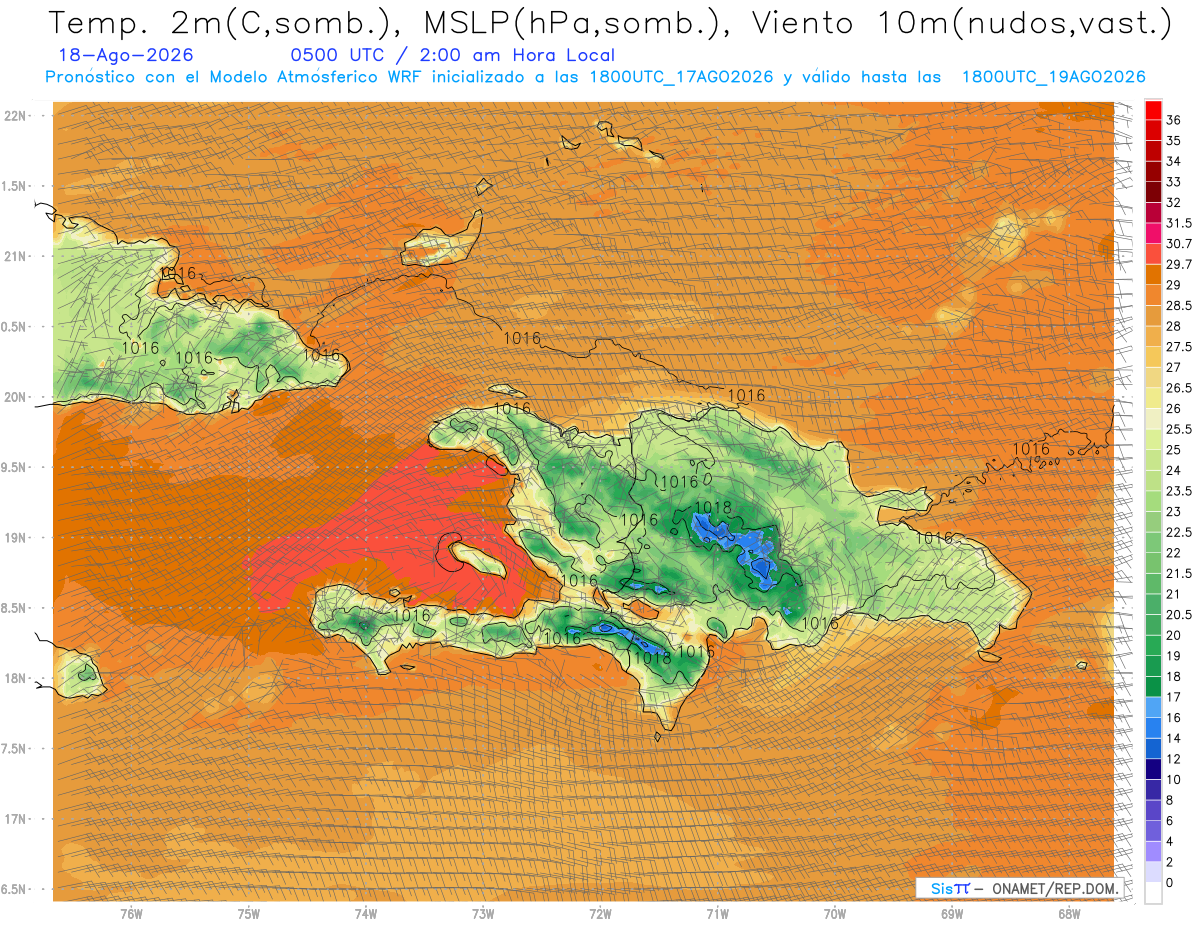Click the '72W' longitude axis label
This screenshot has height=927, width=1200.
600,914
